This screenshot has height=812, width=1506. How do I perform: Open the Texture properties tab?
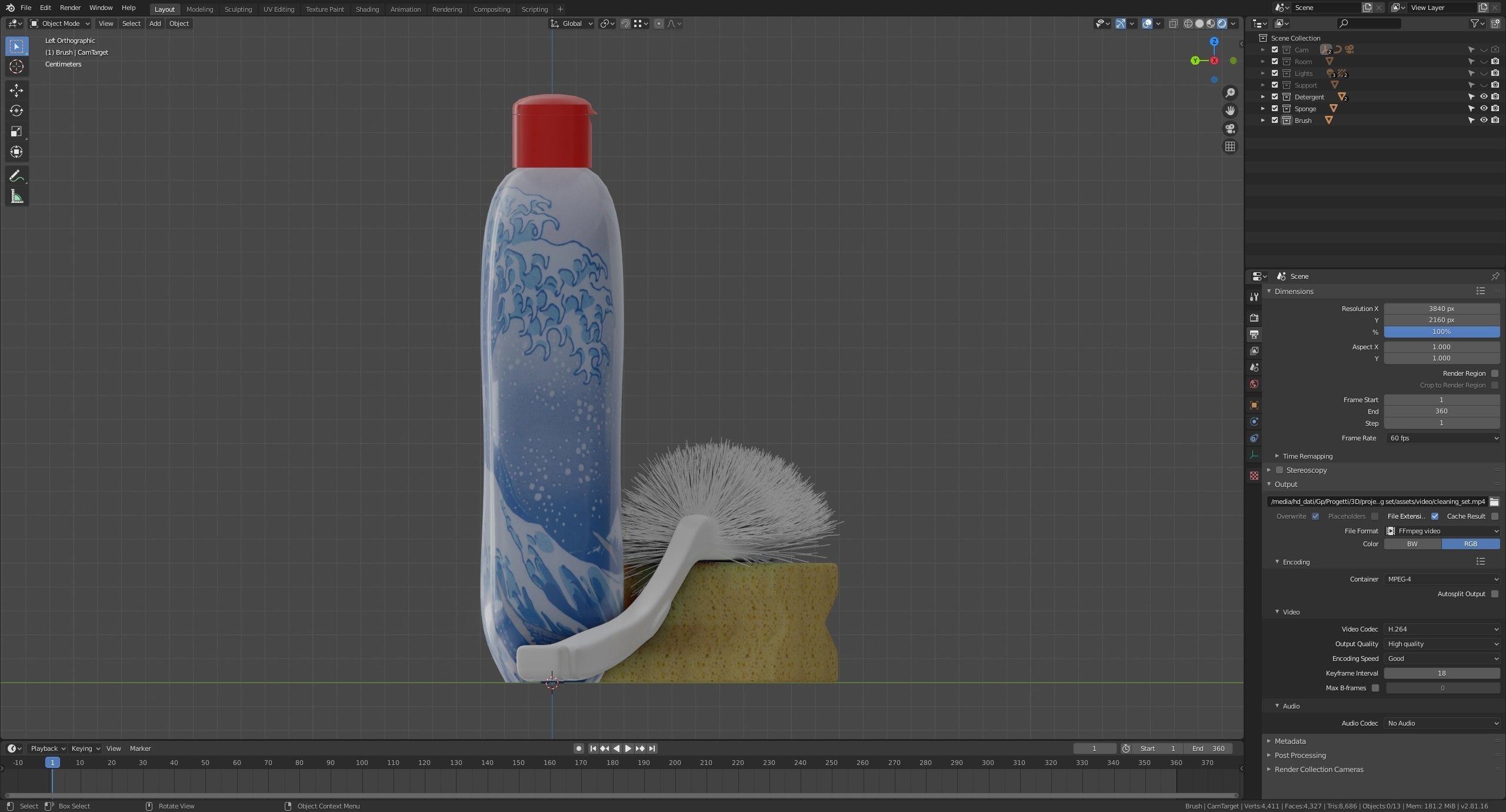pyautogui.click(x=1254, y=475)
